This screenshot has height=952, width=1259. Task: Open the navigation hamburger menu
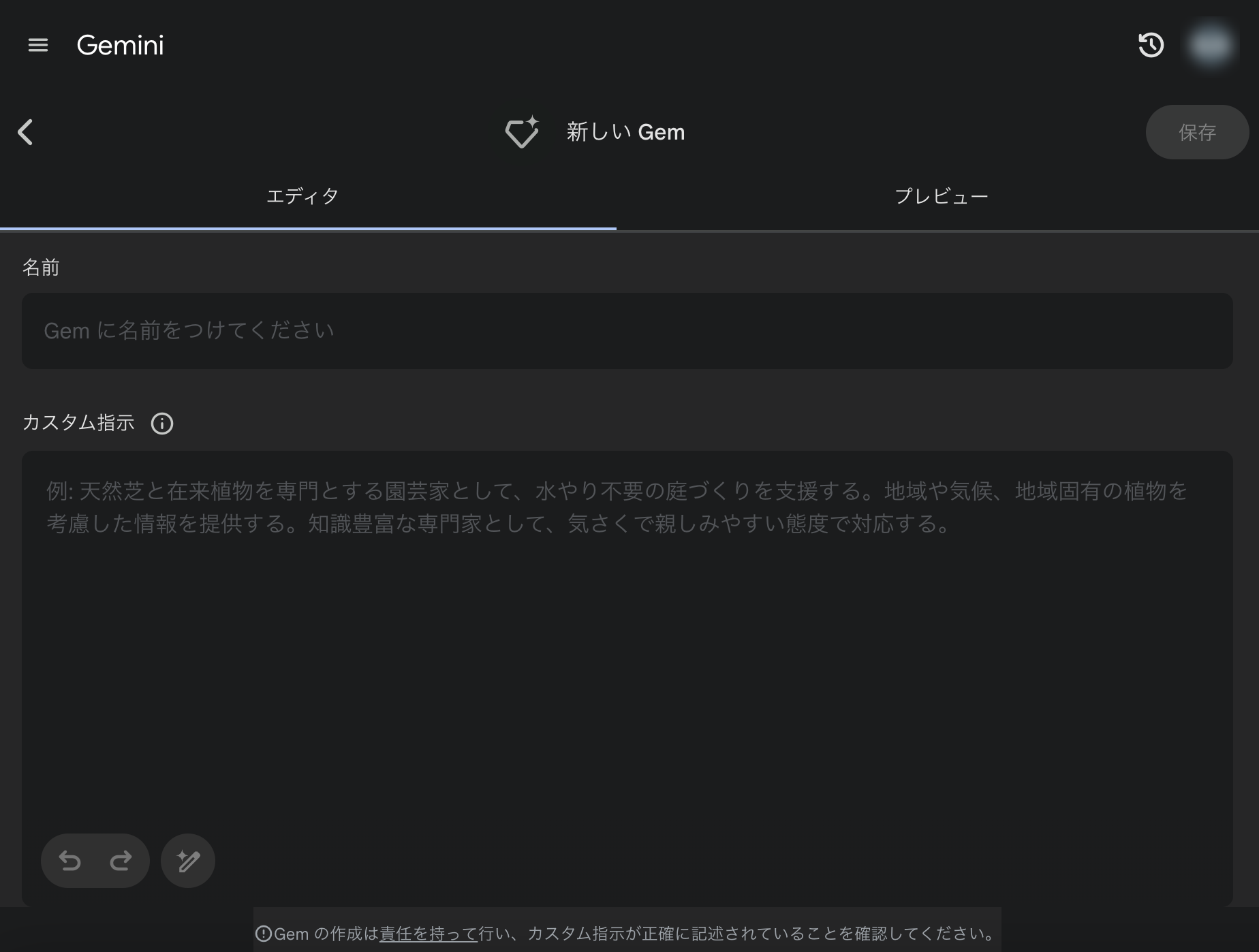click(37, 45)
